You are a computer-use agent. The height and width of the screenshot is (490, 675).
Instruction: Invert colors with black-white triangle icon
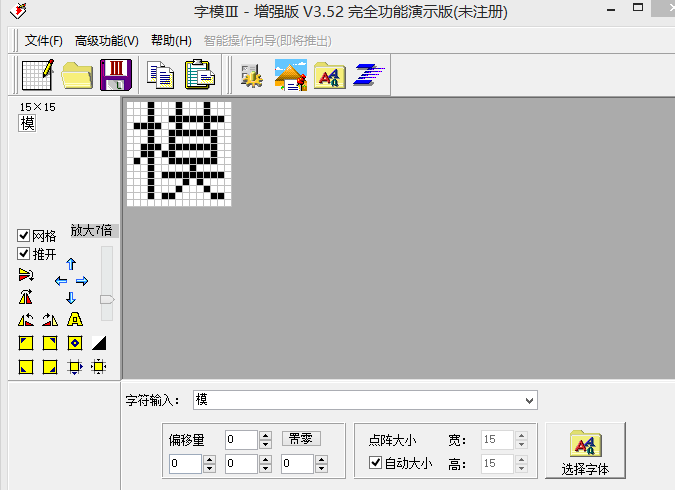[99, 343]
